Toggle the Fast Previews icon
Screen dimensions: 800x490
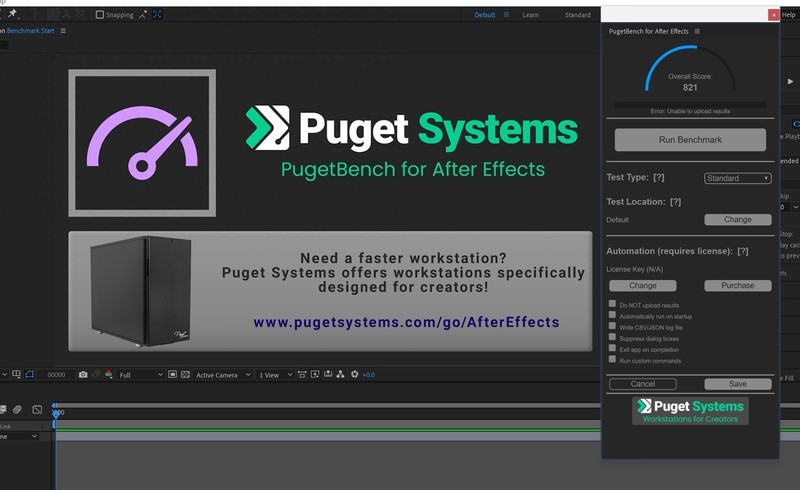[x=172, y=375]
